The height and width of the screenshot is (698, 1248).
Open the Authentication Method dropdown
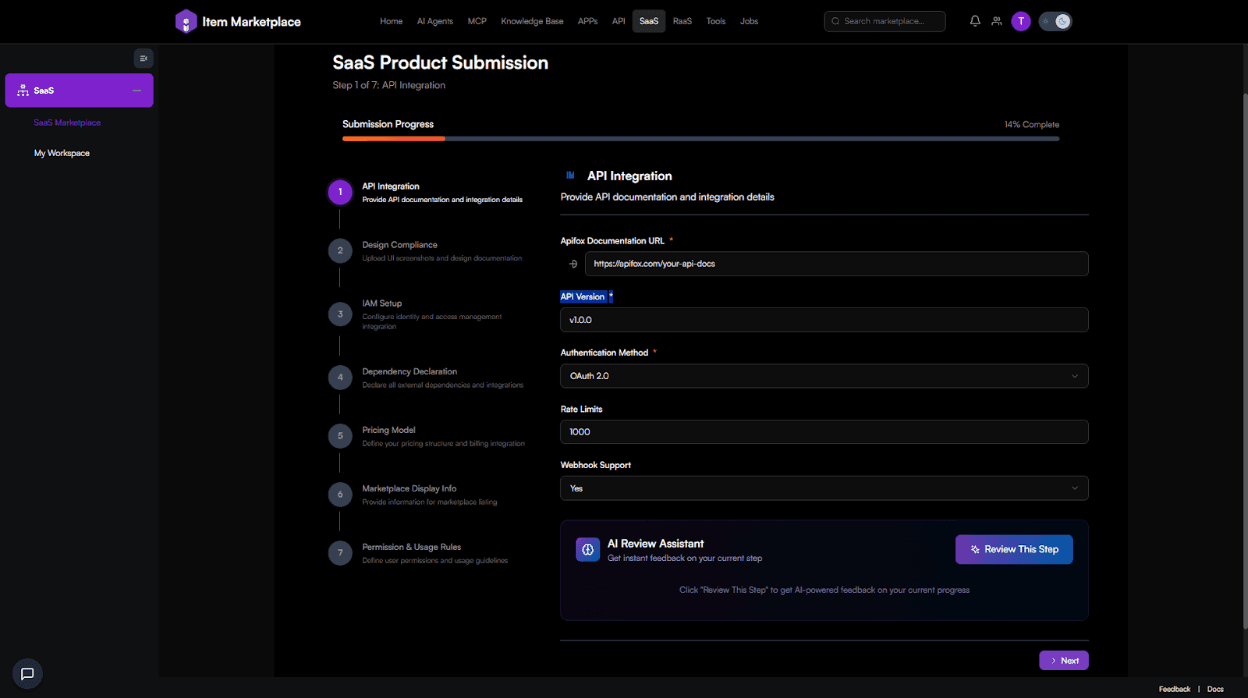click(824, 376)
